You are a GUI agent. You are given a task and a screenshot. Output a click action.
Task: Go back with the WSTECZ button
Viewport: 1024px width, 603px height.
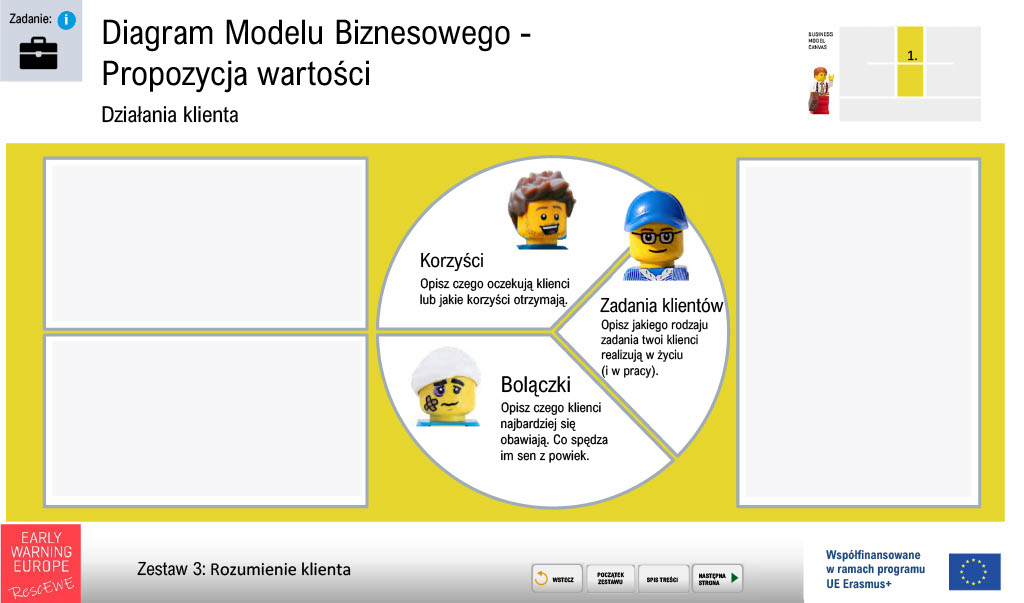coord(557,579)
